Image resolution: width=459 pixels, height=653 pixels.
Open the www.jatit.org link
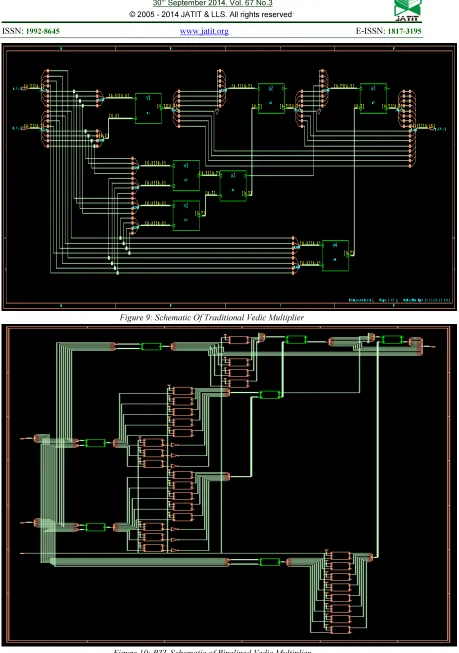click(204, 31)
